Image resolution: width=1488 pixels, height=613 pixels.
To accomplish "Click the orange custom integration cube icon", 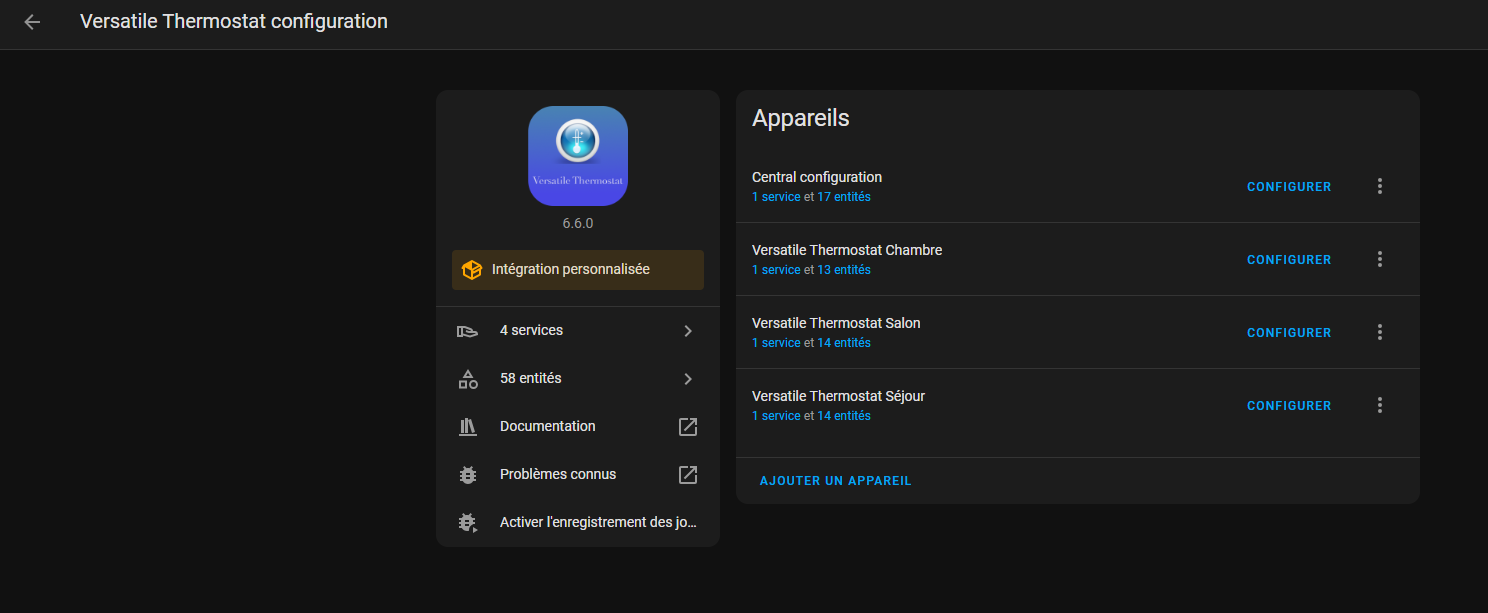I will [x=472, y=270].
